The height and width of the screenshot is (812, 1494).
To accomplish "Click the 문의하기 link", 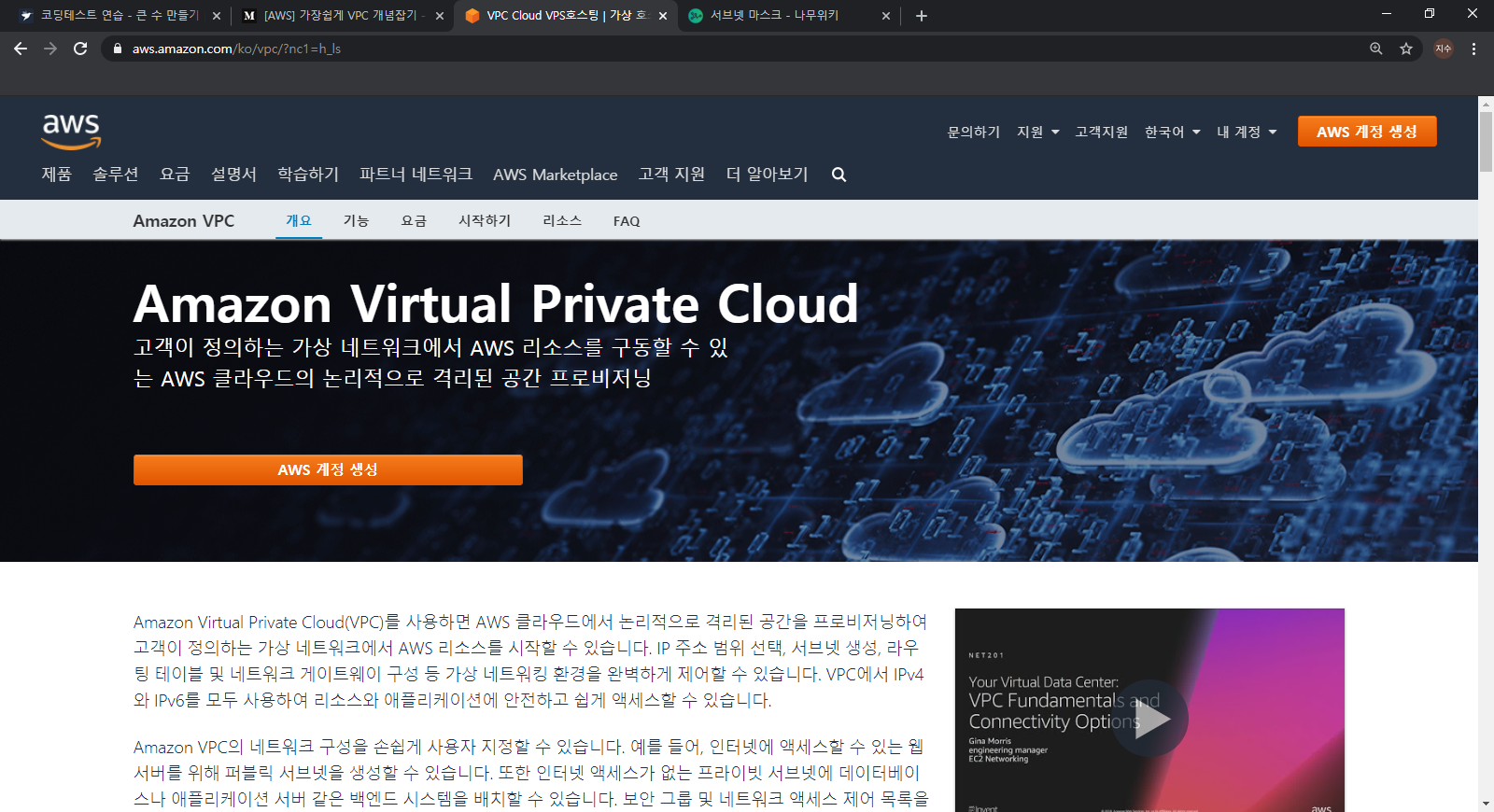I will point(973,132).
